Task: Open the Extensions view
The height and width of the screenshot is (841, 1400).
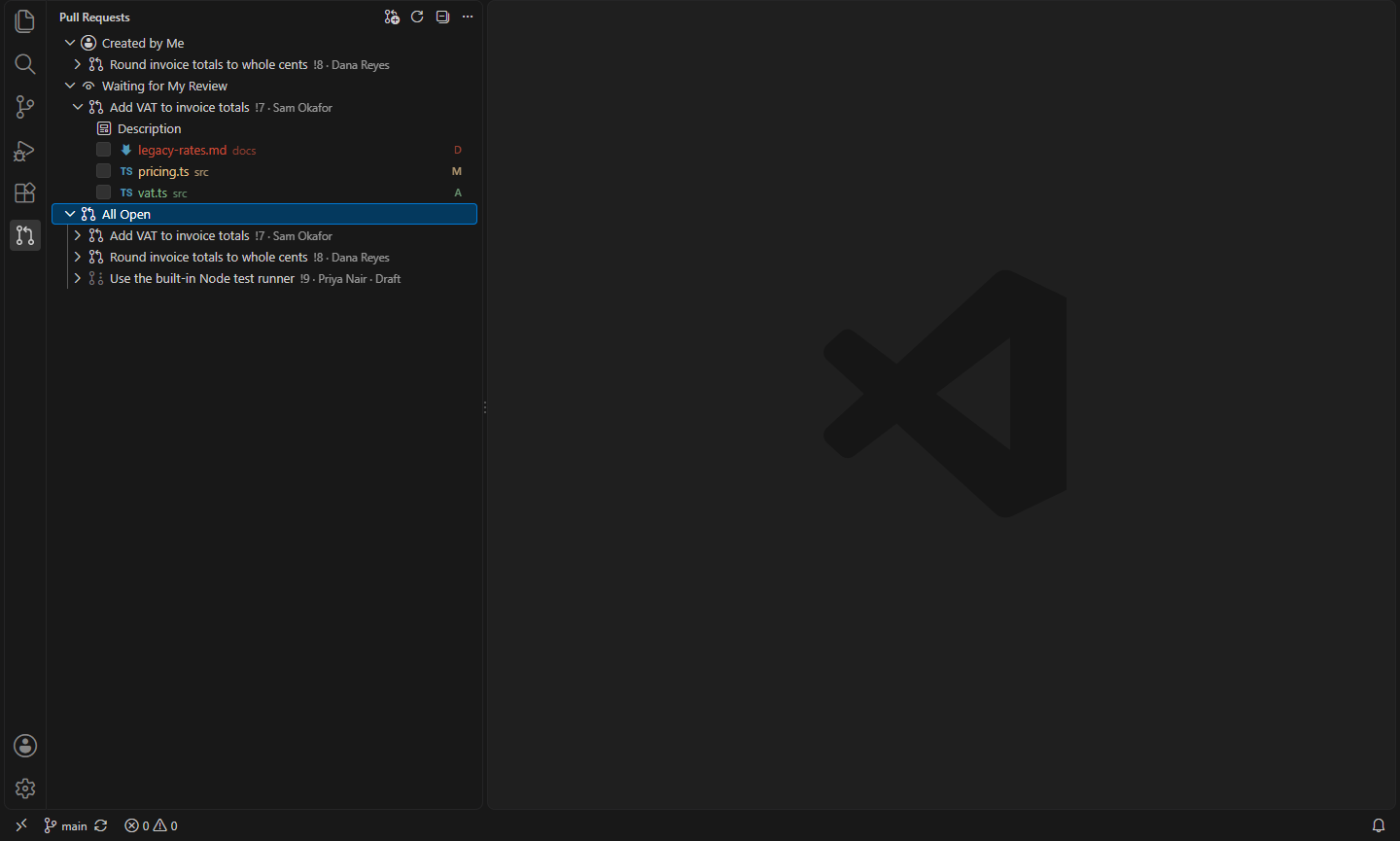Action: point(25,193)
